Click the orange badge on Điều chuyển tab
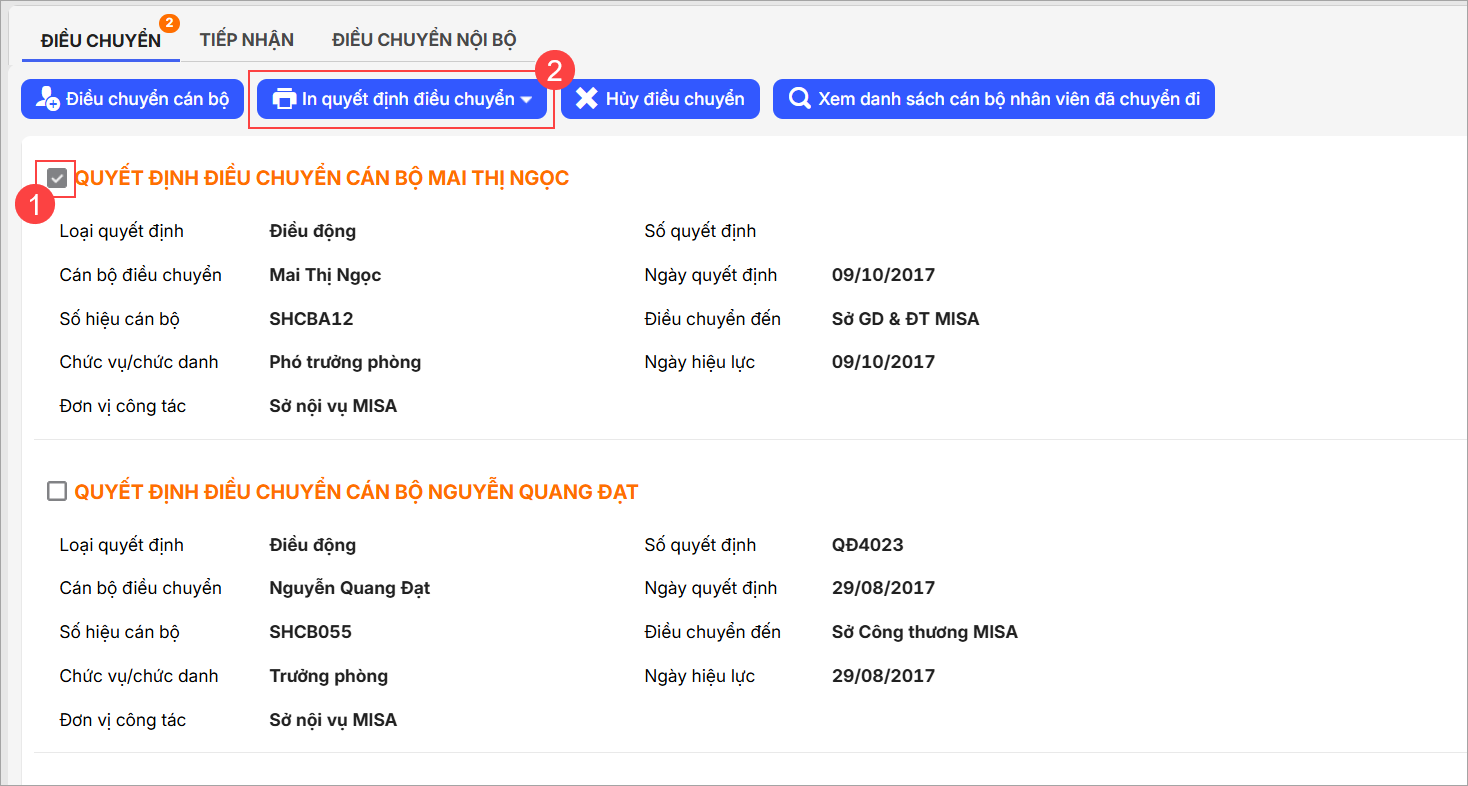The width and height of the screenshot is (1468, 786). pyautogui.click(x=170, y=23)
